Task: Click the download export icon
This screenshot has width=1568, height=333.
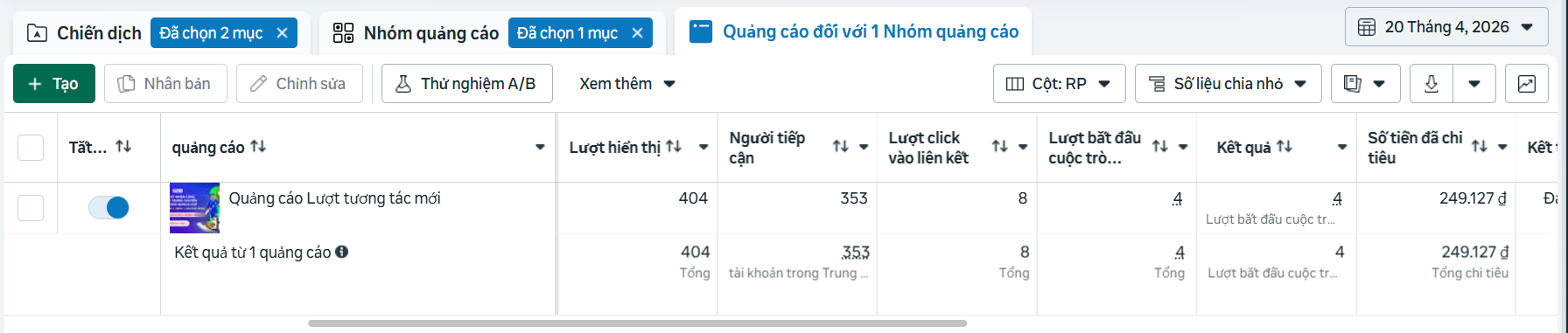Action: click(1431, 84)
